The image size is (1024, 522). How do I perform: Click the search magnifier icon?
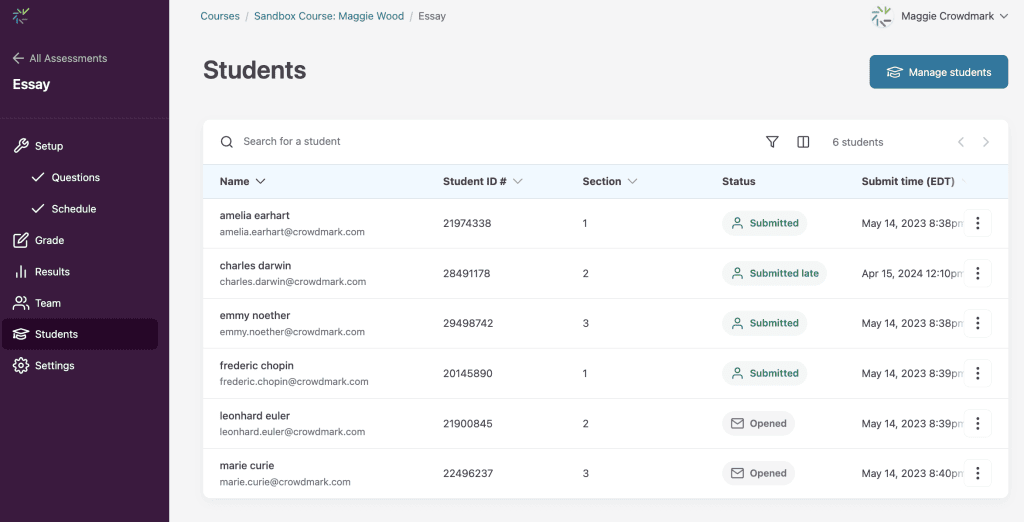(227, 142)
